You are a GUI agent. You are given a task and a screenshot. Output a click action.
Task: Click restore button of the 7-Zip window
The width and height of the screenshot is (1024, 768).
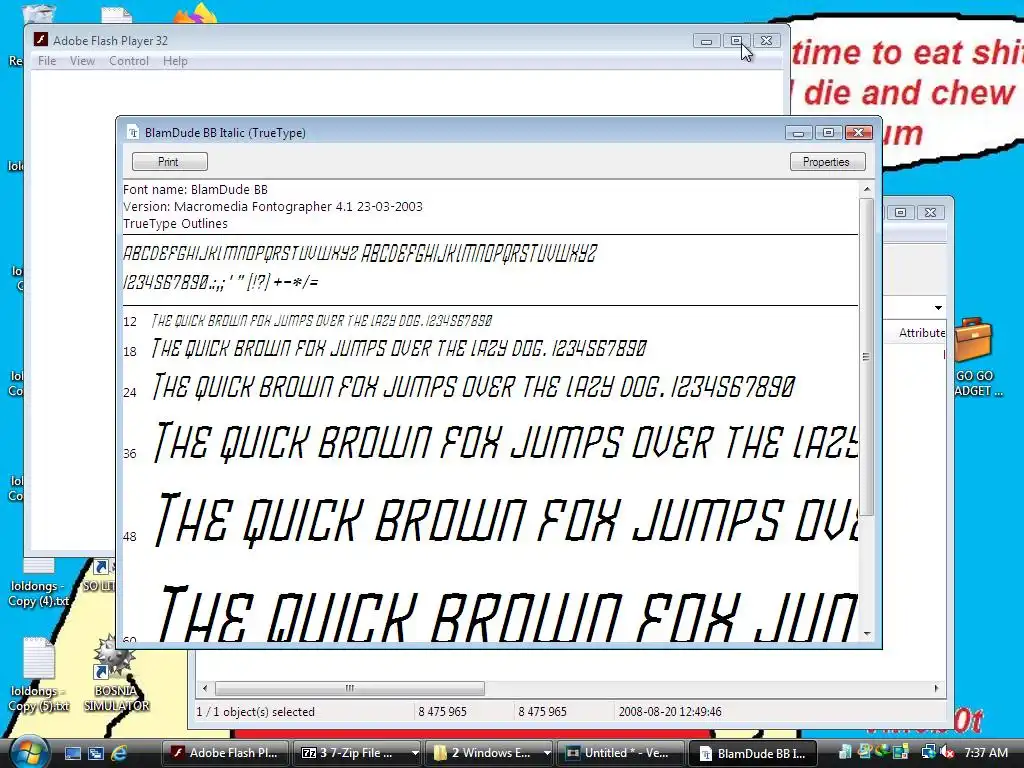point(900,212)
